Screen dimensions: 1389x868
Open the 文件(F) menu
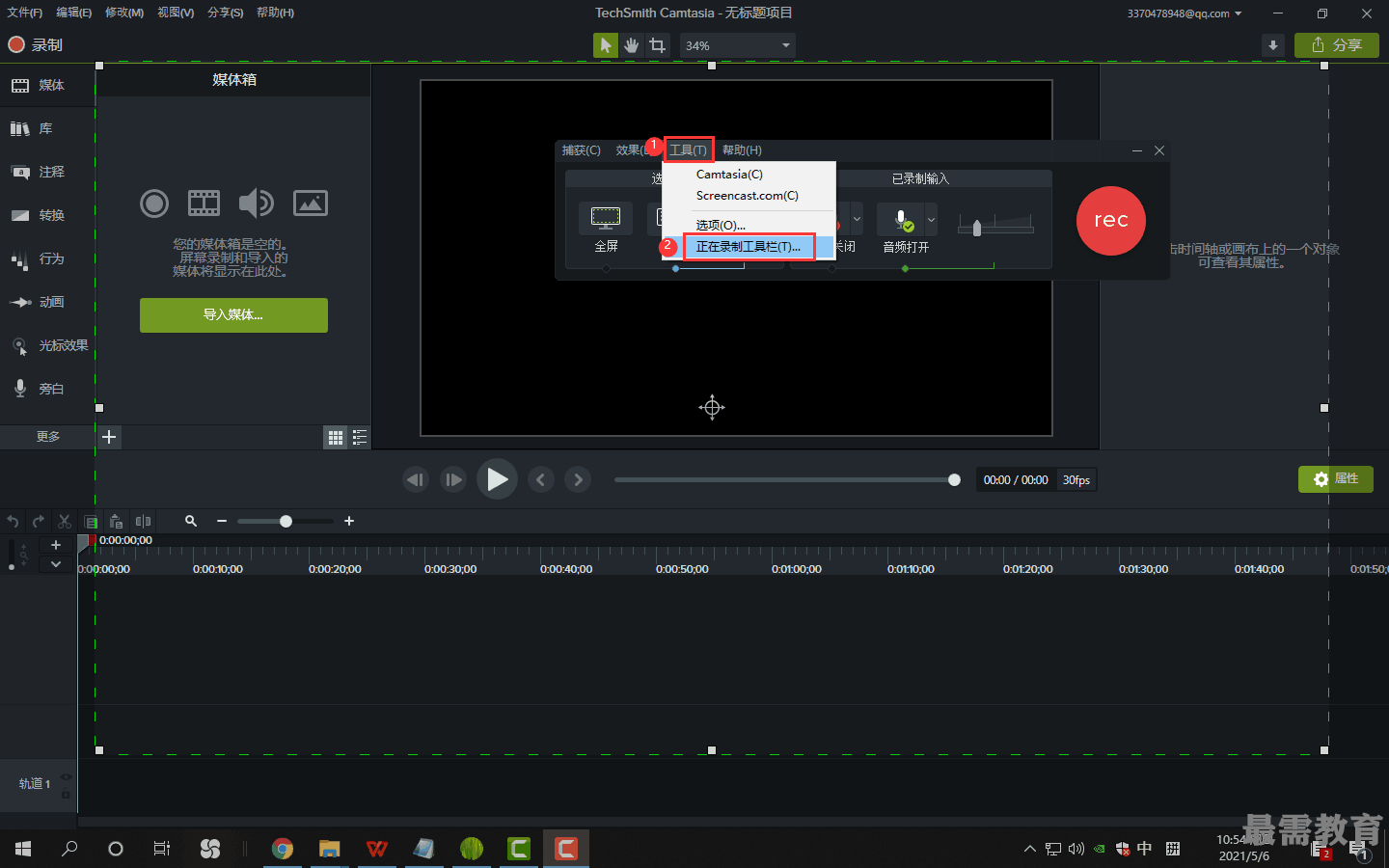pos(25,13)
